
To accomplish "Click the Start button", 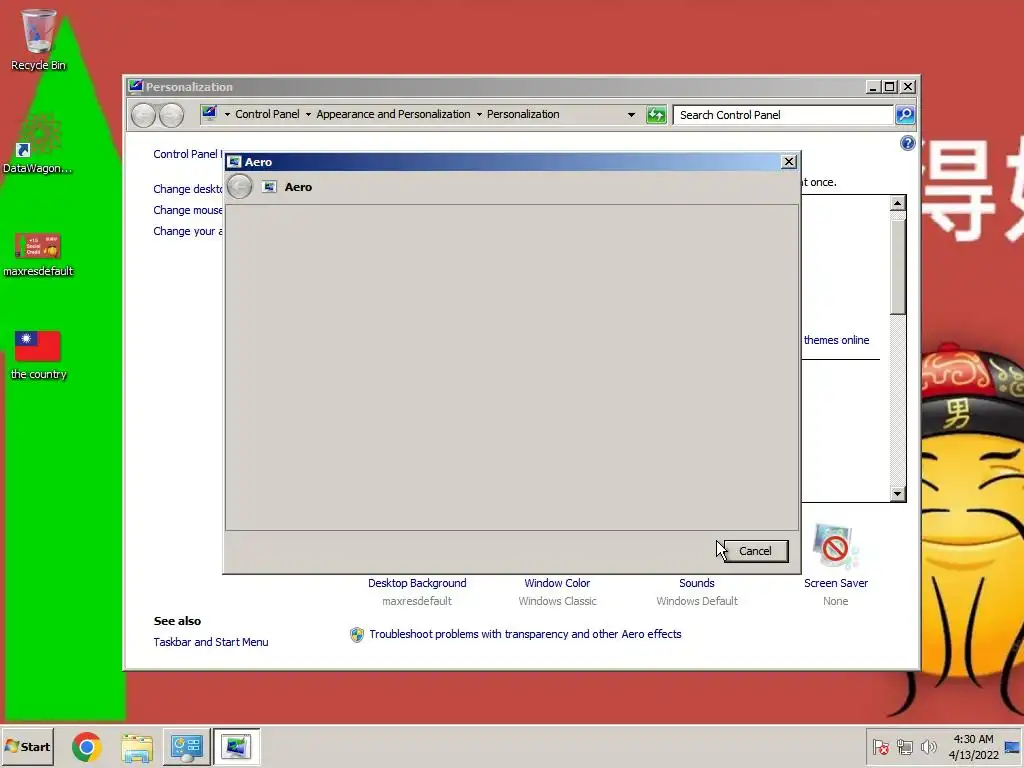I will 27,746.
